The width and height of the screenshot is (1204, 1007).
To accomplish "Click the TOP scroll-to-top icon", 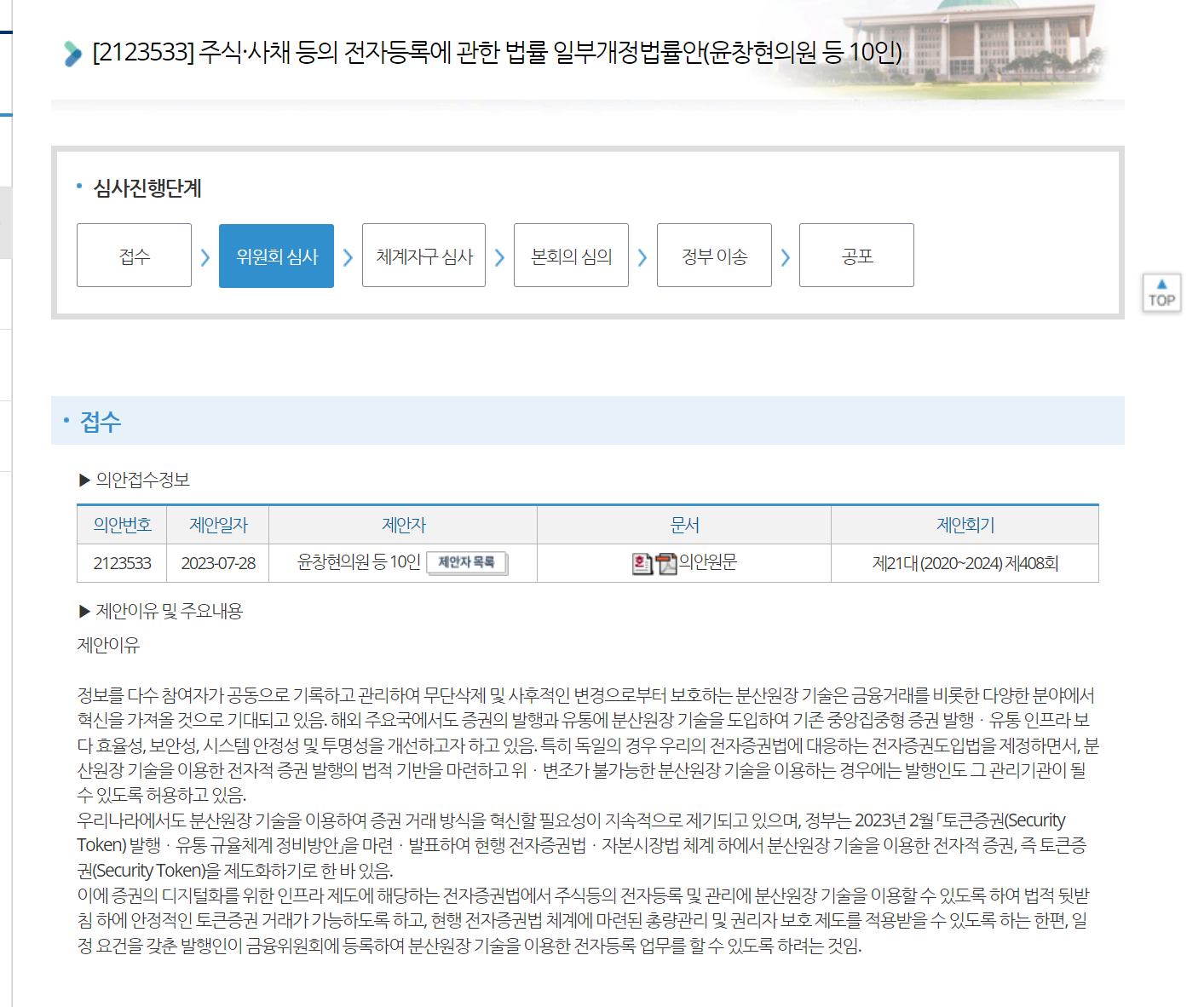I will tap(1161, 293).
